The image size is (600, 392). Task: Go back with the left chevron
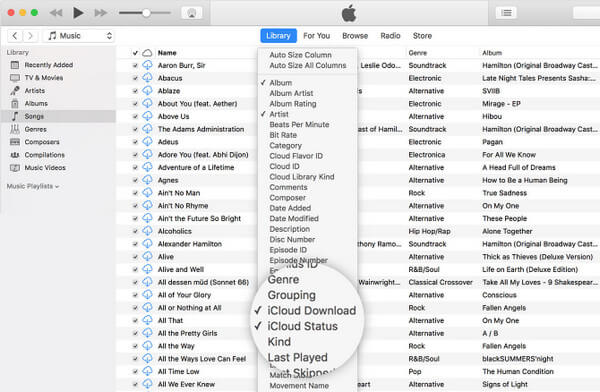pos(15,36)
